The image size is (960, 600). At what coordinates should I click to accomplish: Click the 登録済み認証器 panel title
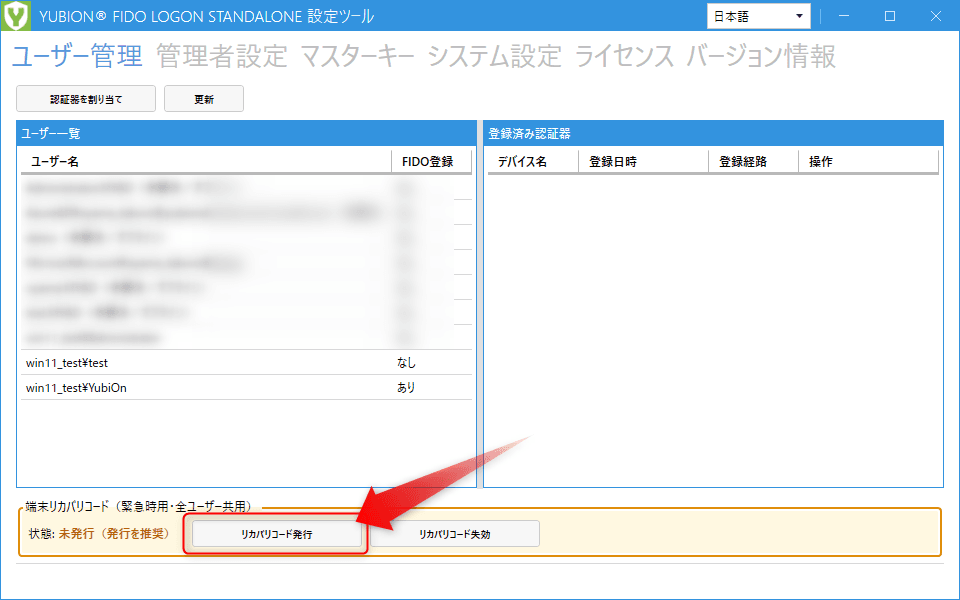530,133
